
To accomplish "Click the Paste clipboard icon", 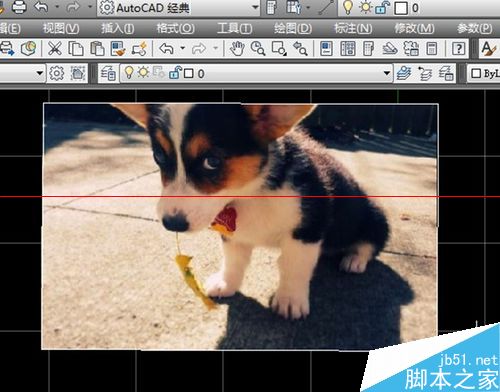I will (97, 49).
